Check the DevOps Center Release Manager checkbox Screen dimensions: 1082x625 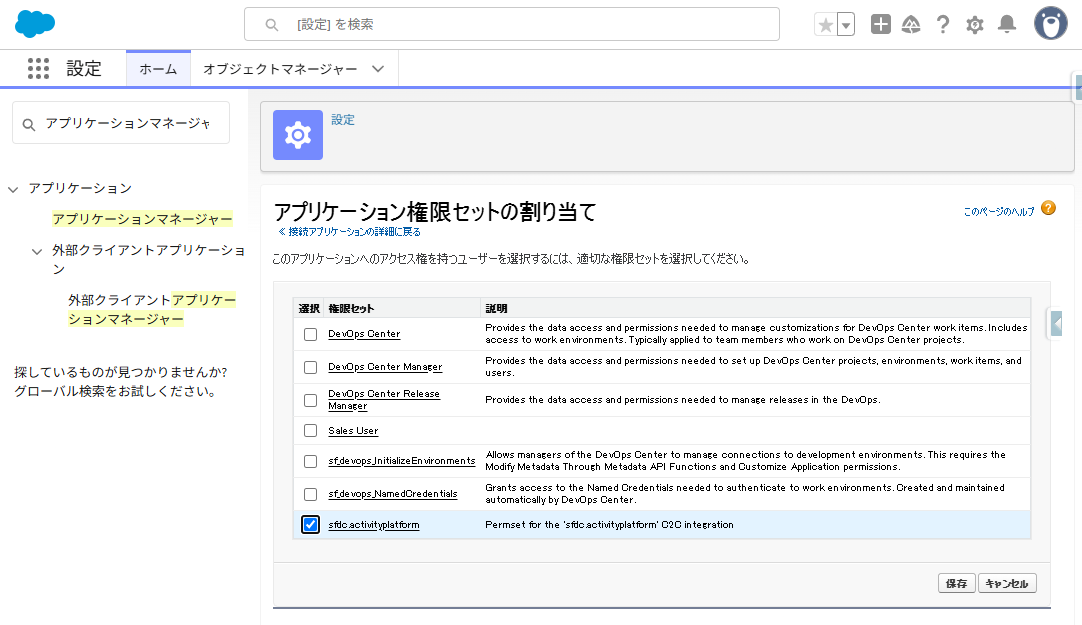pyautogui.click(x=311, y=401)
